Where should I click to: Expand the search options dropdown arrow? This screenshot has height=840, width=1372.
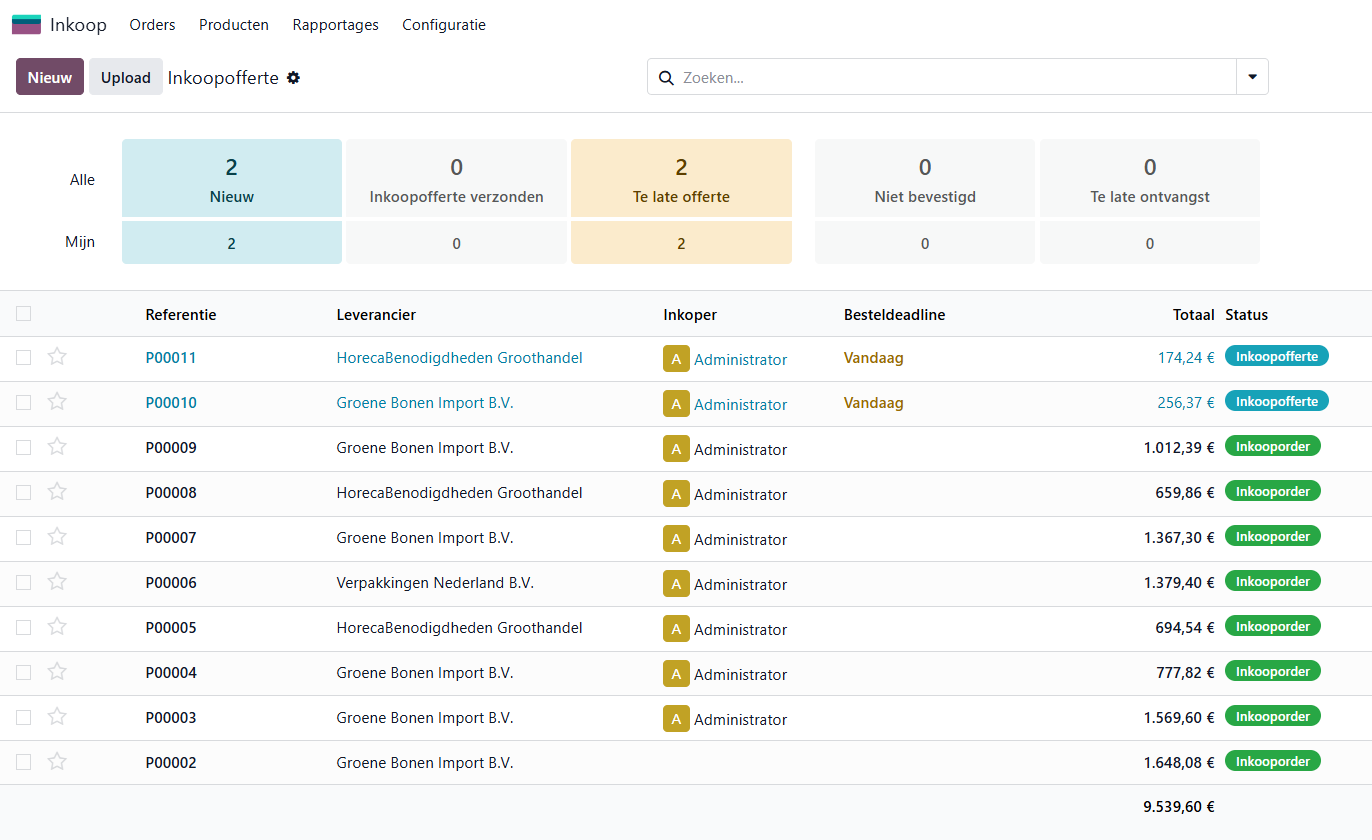[x=1252, y=77]
